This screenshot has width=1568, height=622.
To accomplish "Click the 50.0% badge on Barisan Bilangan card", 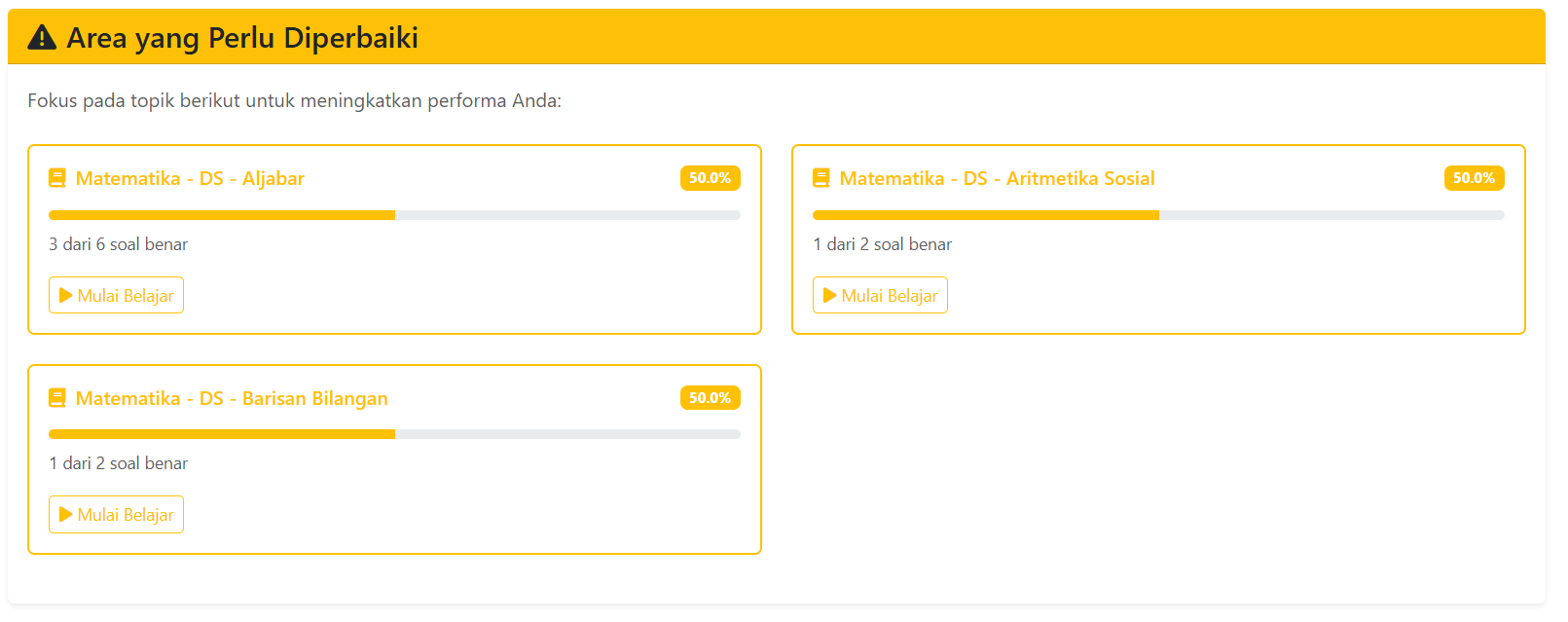I will [711, 398].
